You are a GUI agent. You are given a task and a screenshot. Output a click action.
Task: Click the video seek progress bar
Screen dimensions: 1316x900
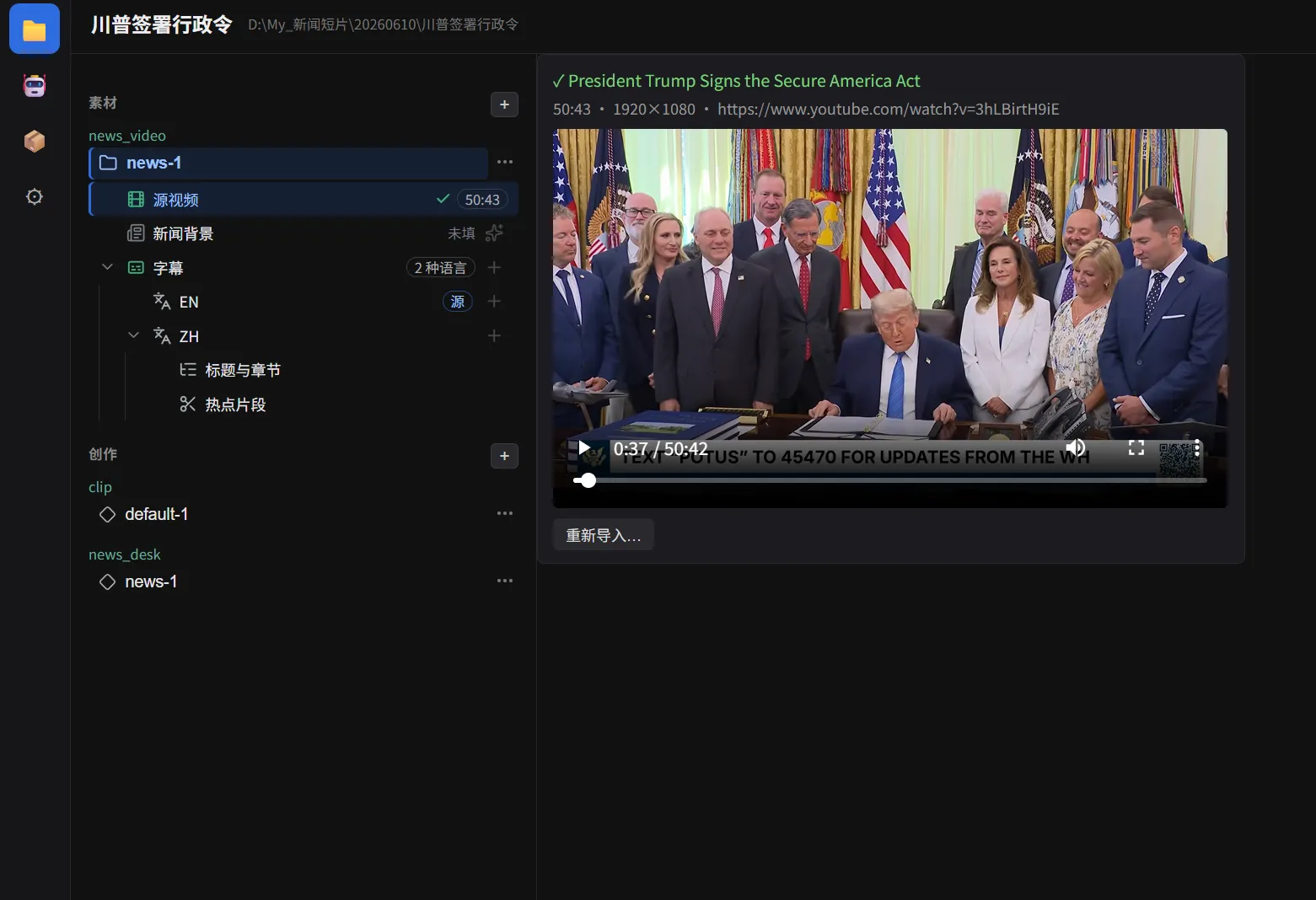(x=889, y=480)
